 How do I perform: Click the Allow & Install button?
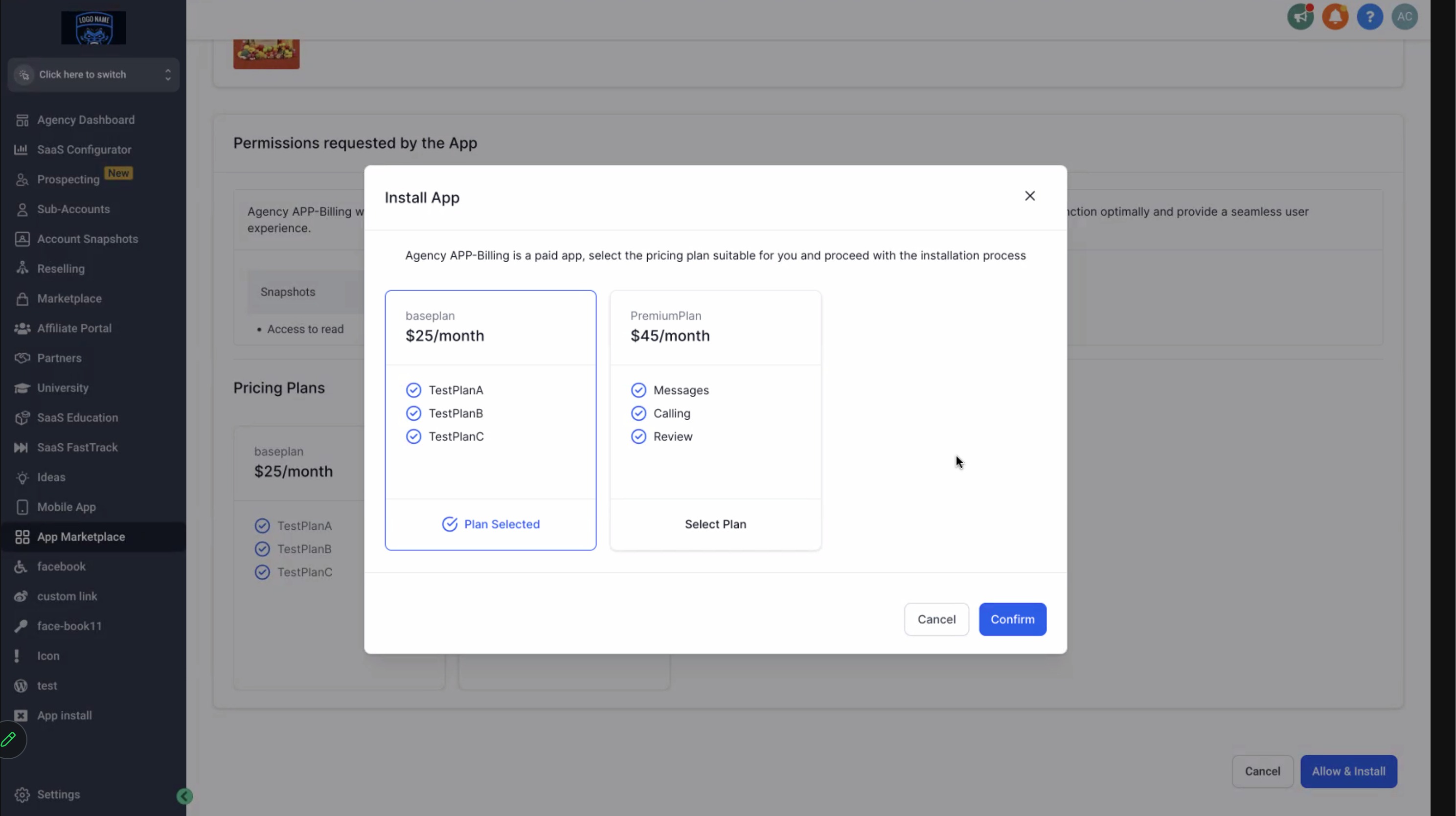pyautogui.click(x=1348, y=771)
